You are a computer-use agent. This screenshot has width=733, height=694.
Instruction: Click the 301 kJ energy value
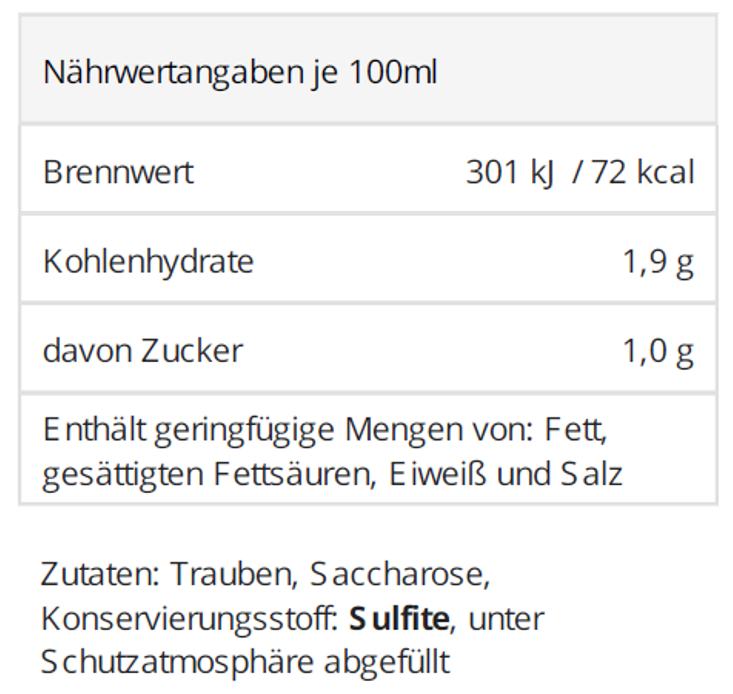509,172
